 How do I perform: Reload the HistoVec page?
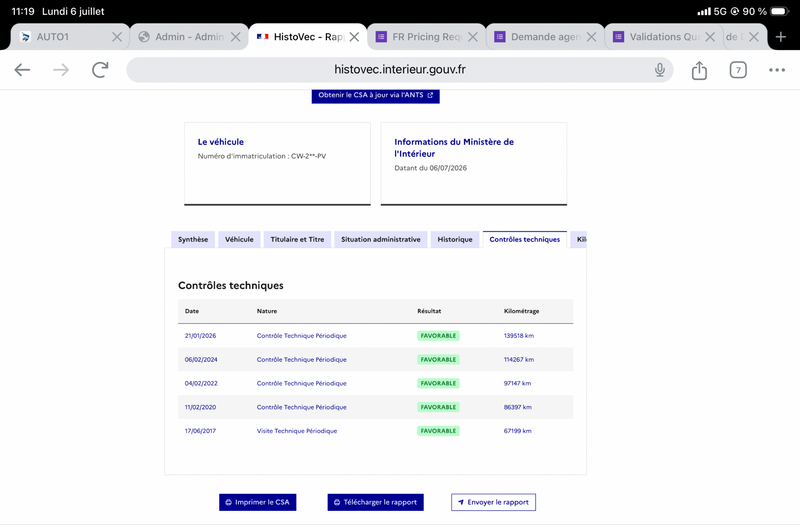(101, 70)
